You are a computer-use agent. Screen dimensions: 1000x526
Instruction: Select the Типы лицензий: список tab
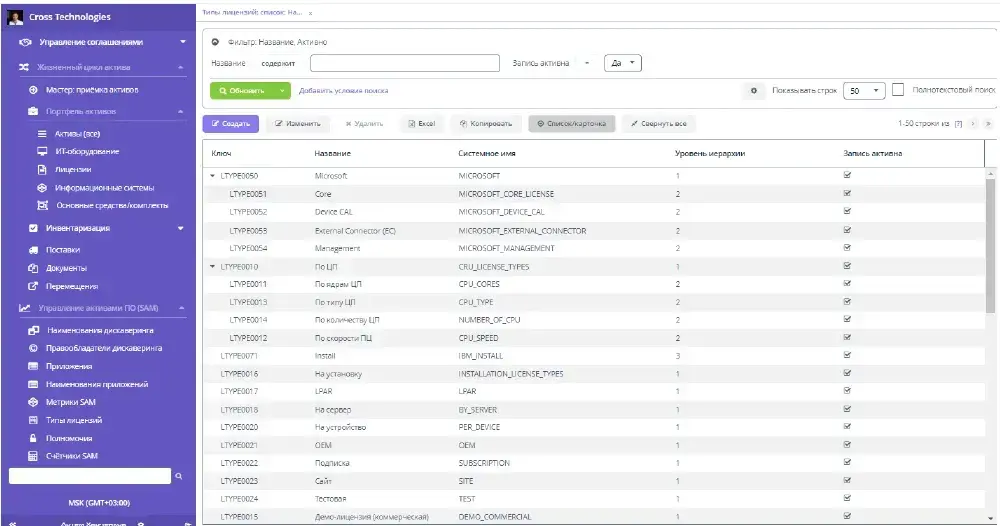click(x=253, y=12)
